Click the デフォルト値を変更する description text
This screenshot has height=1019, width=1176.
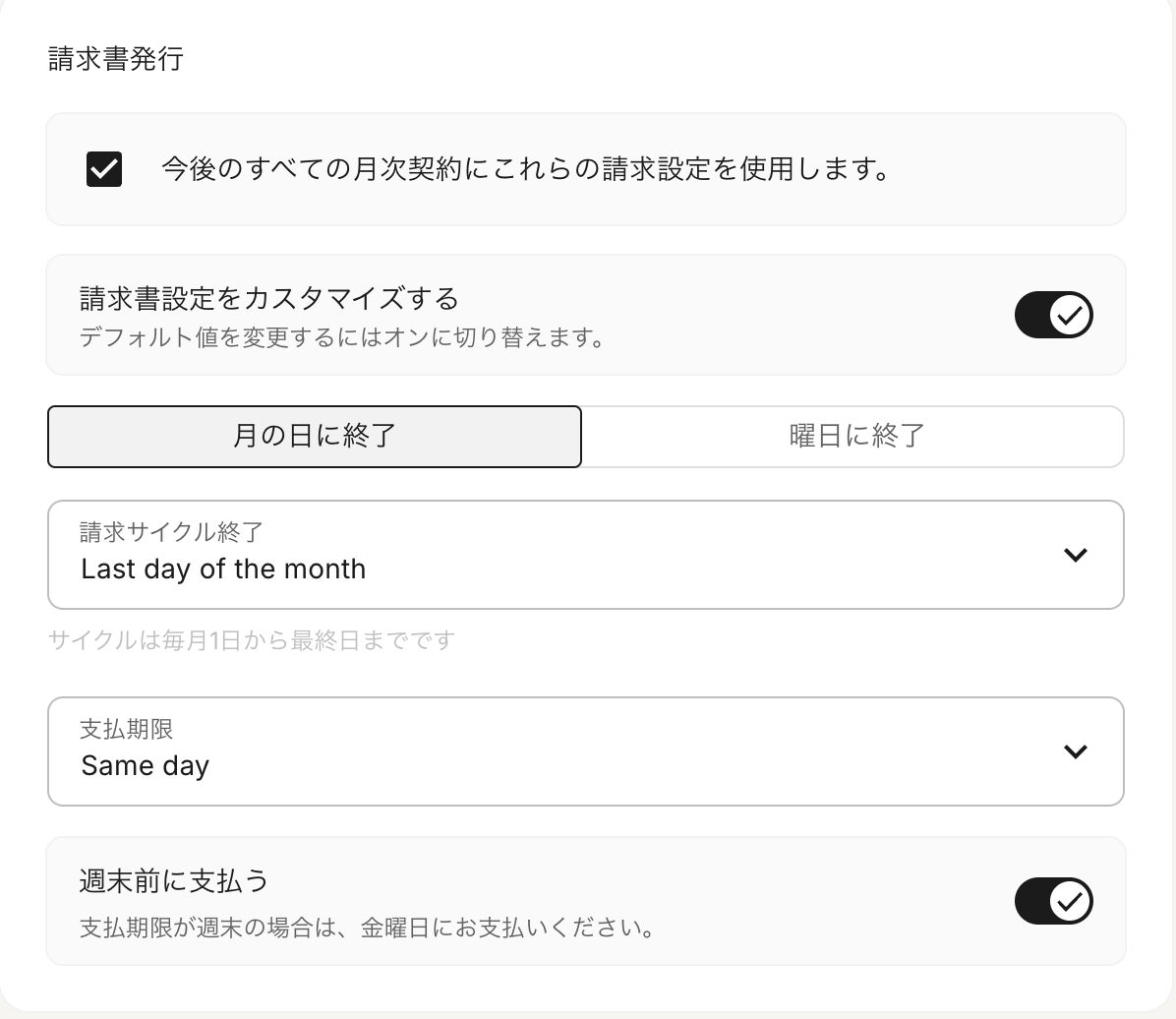[x=341, y=337]
